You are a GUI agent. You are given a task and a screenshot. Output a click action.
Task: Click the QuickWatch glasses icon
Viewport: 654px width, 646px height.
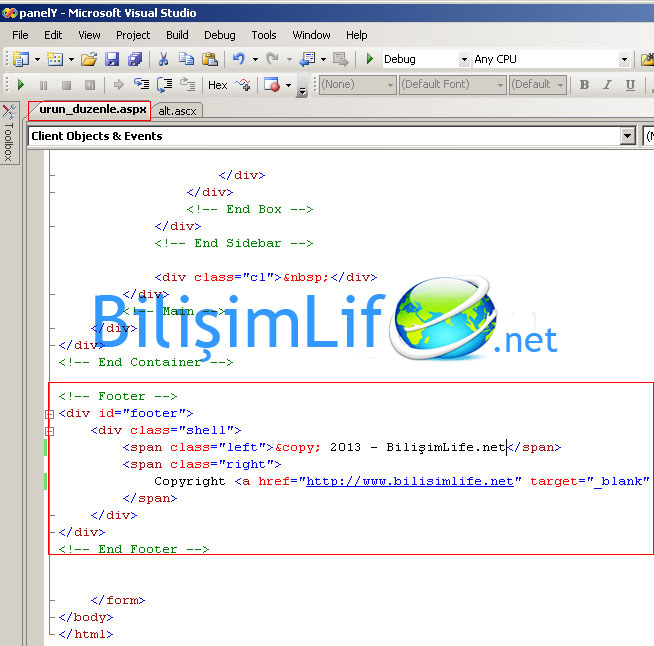point(243,85)
